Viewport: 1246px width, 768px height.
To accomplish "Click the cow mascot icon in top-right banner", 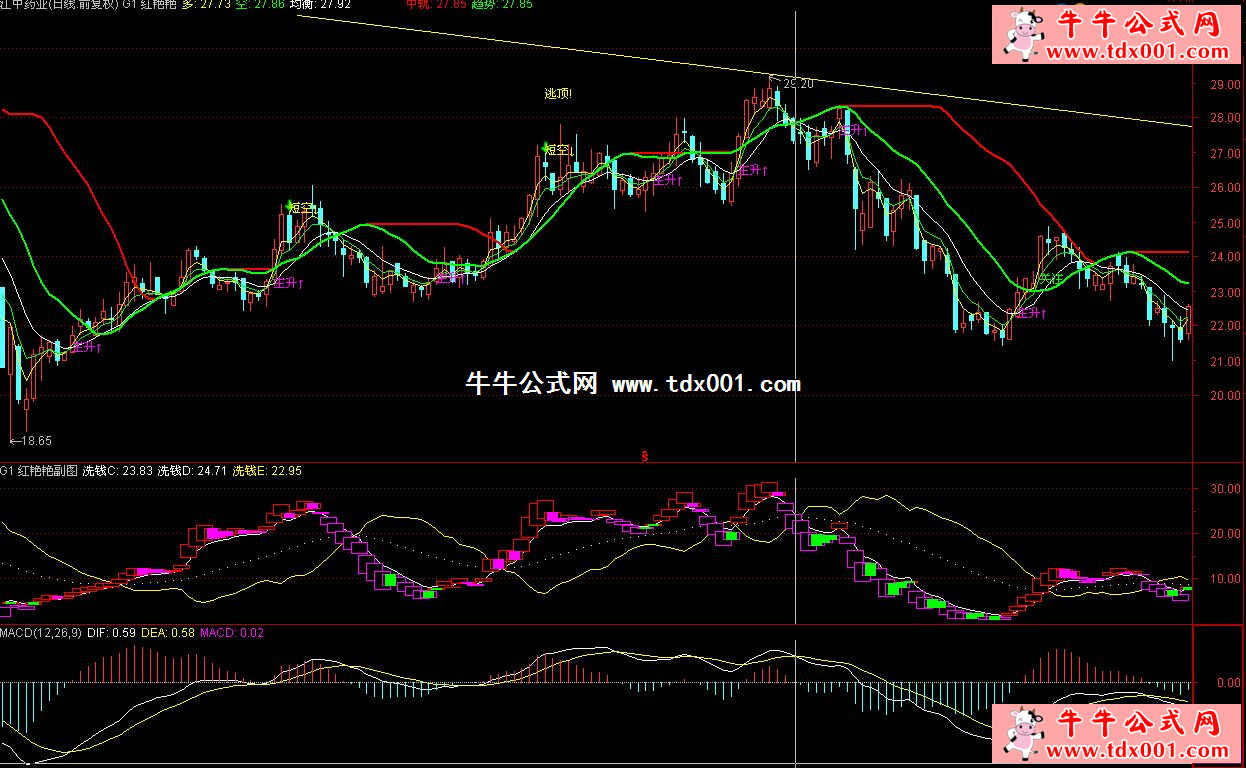I will pyautogui.click(x=1022, y=32).
